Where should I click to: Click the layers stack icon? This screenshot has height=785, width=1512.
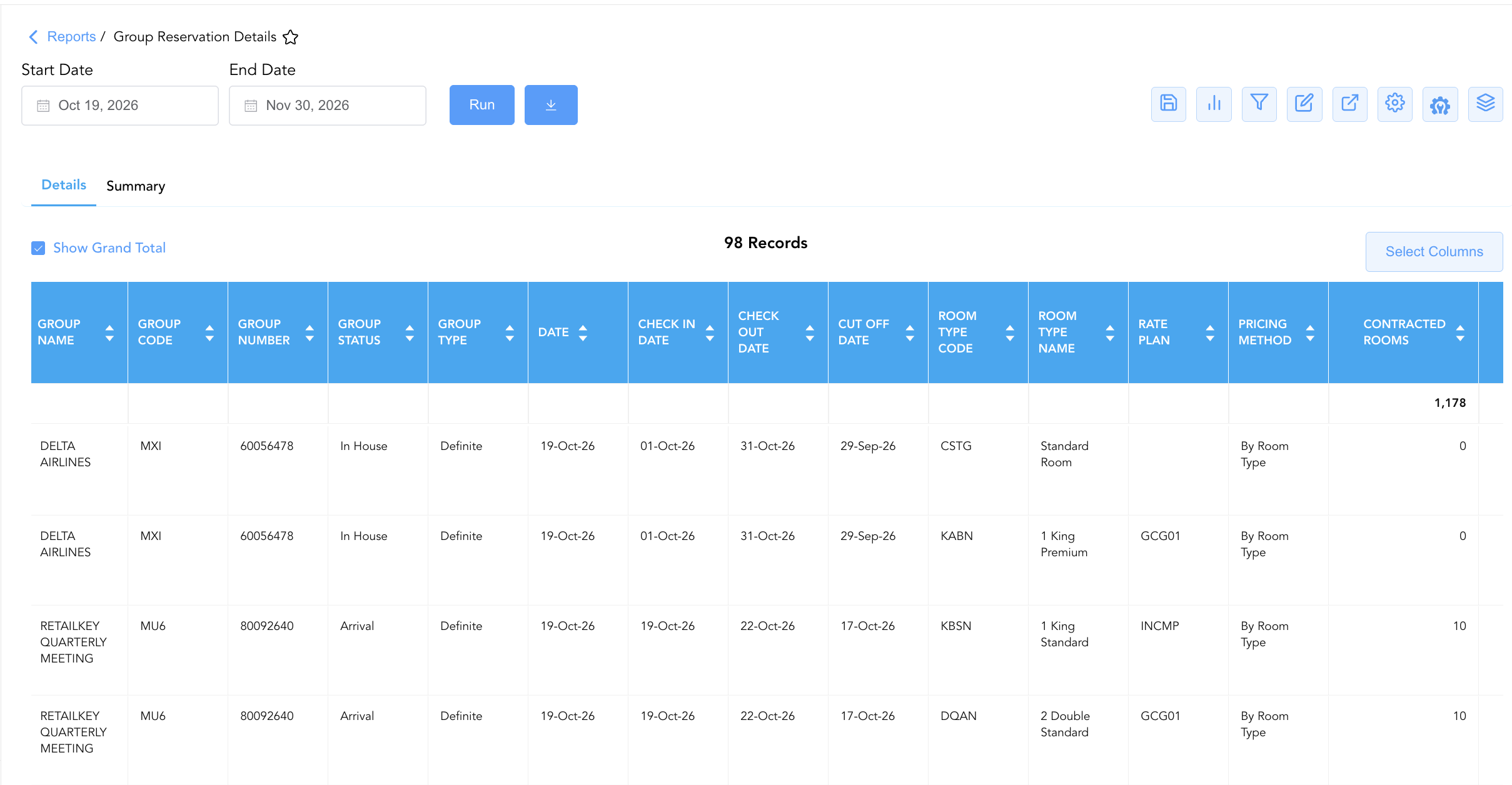point(1485,104)
